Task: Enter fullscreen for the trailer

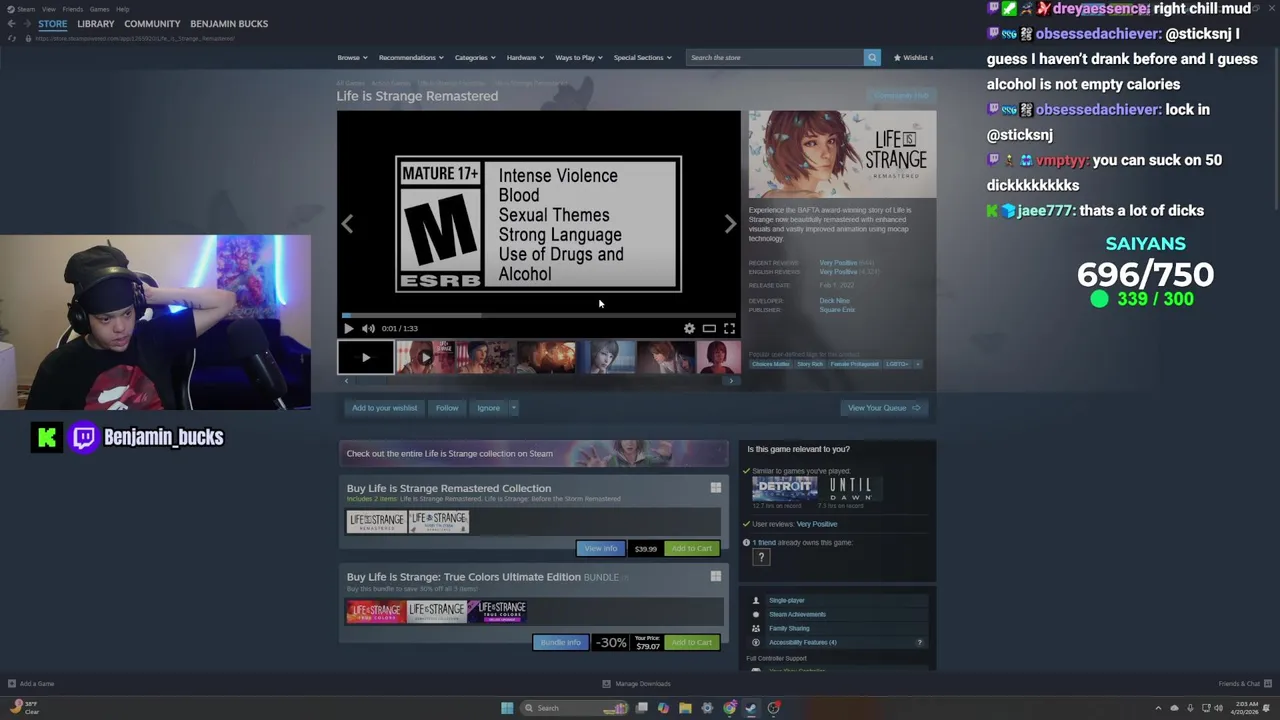Action: (x=729, y=328)
